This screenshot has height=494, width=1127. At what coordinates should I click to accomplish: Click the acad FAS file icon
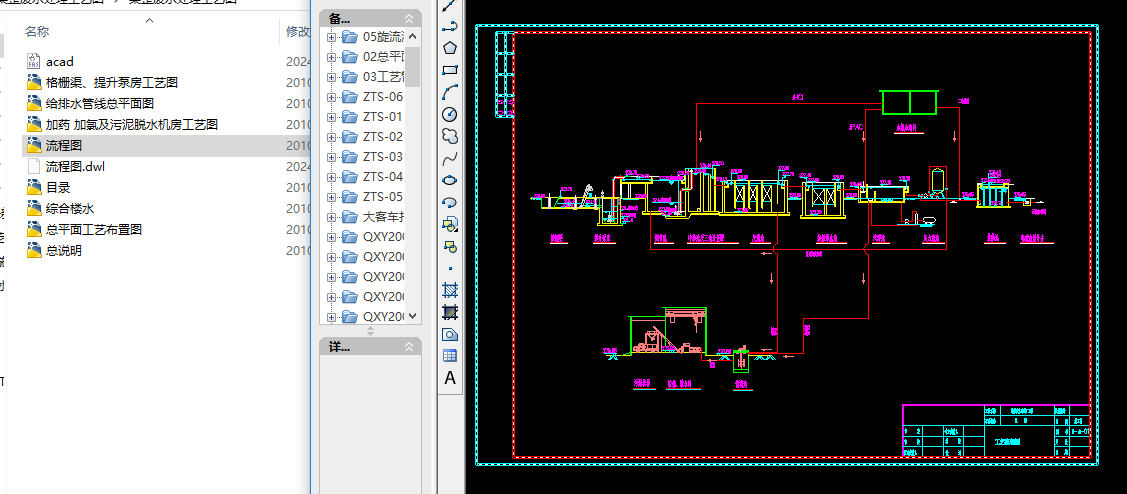pos(34,61)
